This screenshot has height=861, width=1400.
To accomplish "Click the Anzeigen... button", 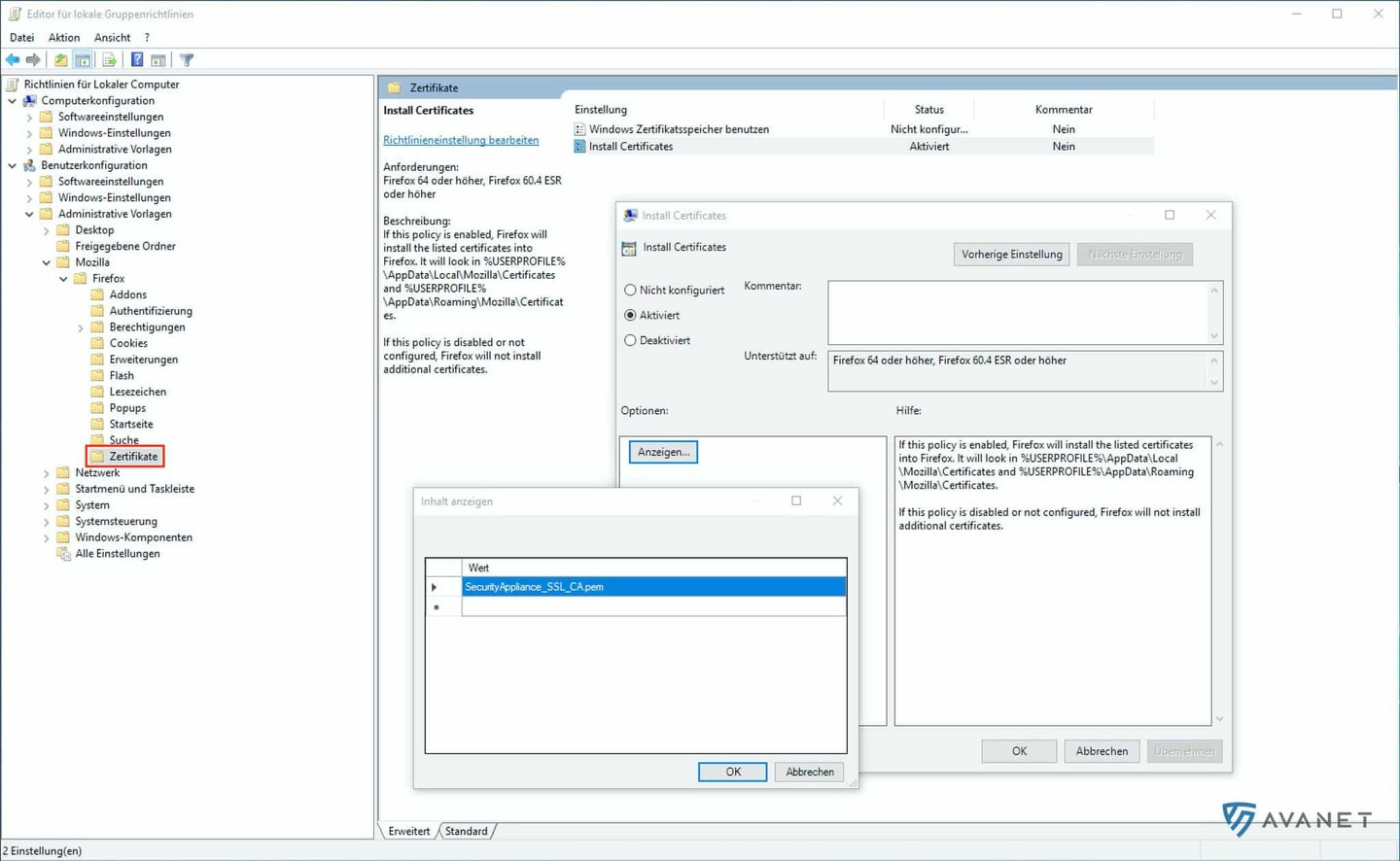I will [663, 452].
